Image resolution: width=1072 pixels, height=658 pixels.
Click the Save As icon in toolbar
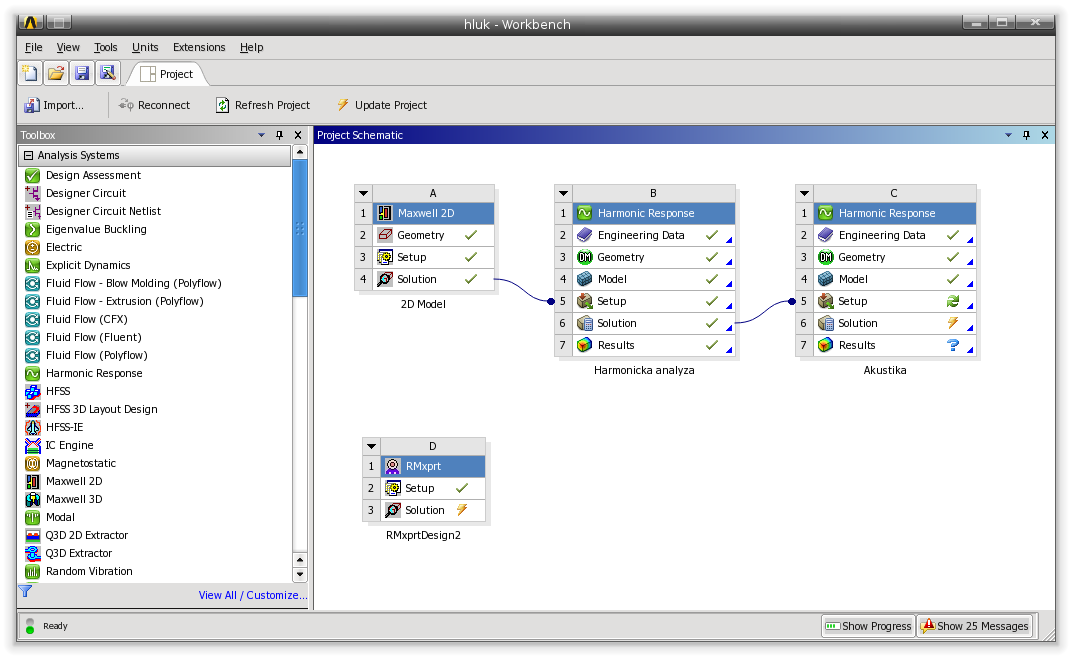108,73
